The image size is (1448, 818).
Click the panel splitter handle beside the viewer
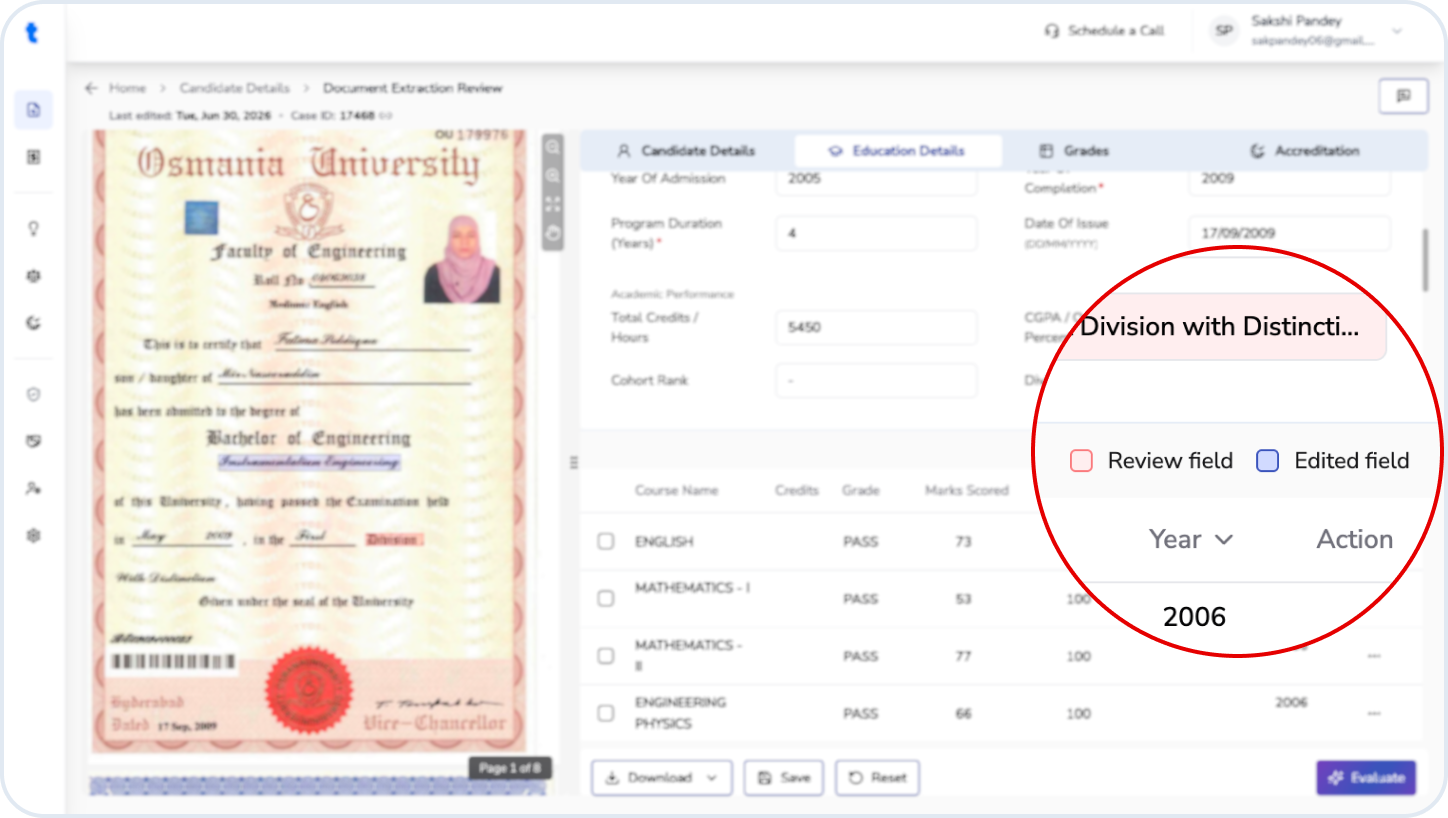[574, 462]
